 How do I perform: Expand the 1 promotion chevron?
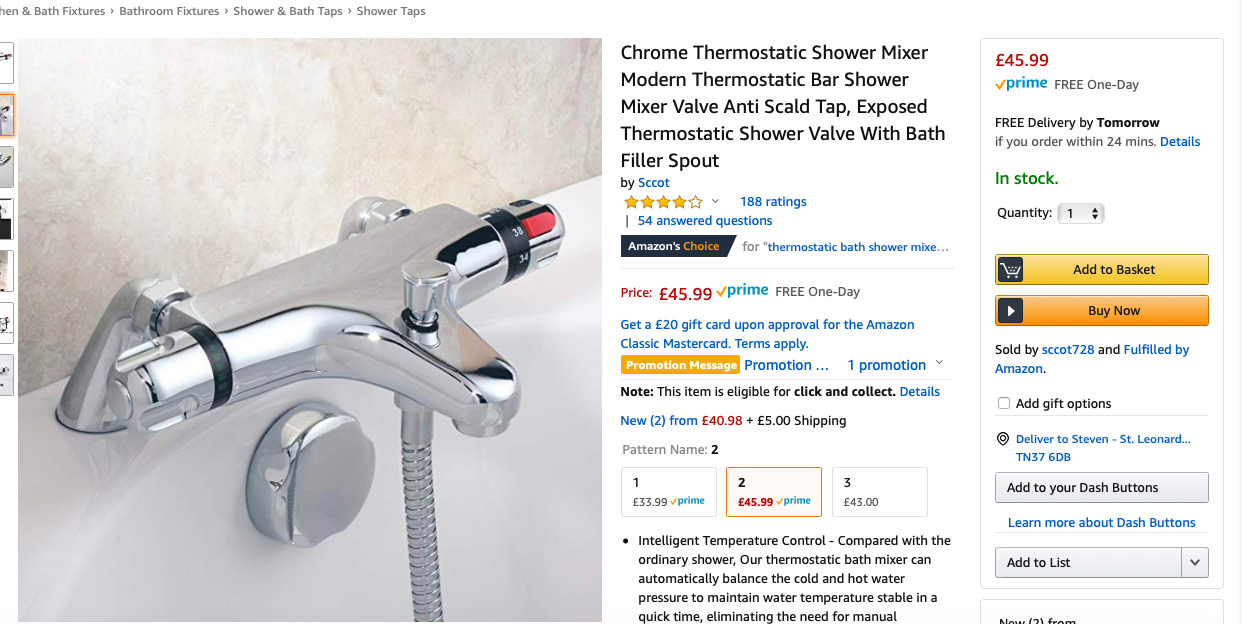pos(939,363)
